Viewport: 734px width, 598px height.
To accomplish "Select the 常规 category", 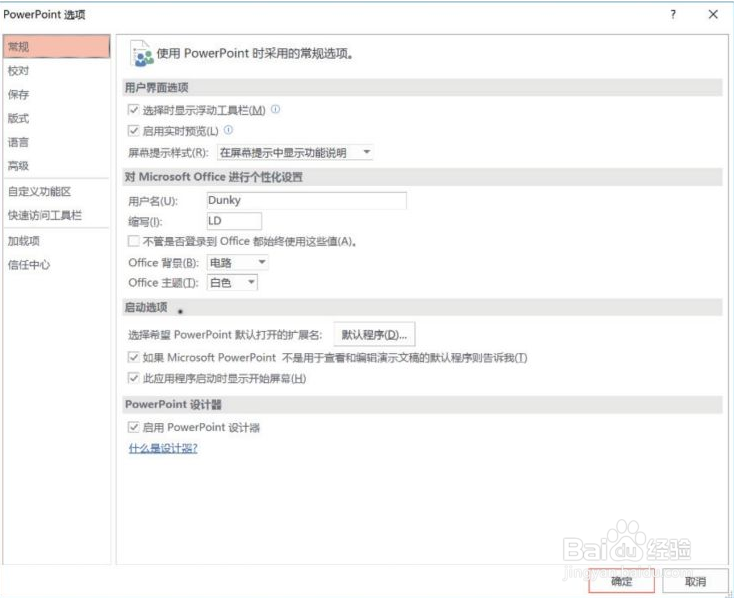I will [x=57, y=46].
